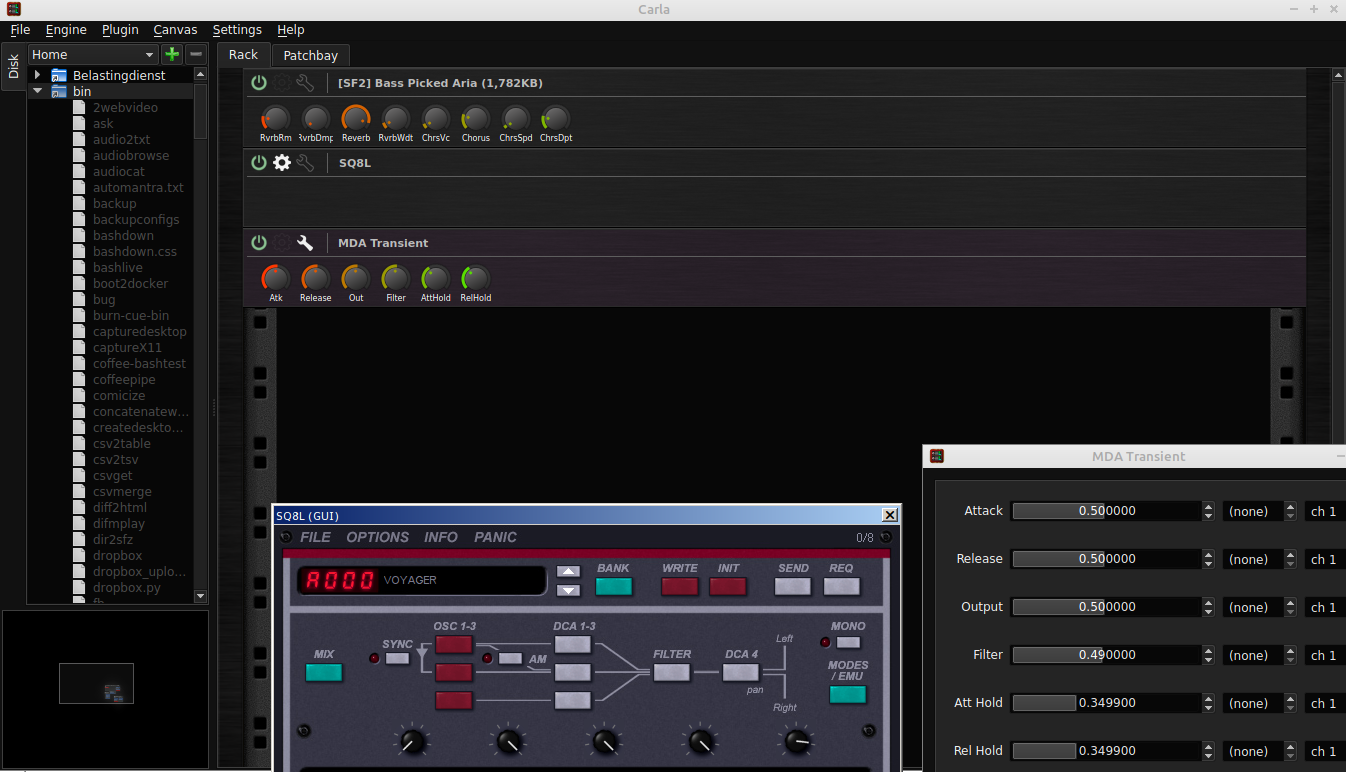Click the INIT button in SQ8L
The image size is (1346, 772).
(x=728, y=586)
